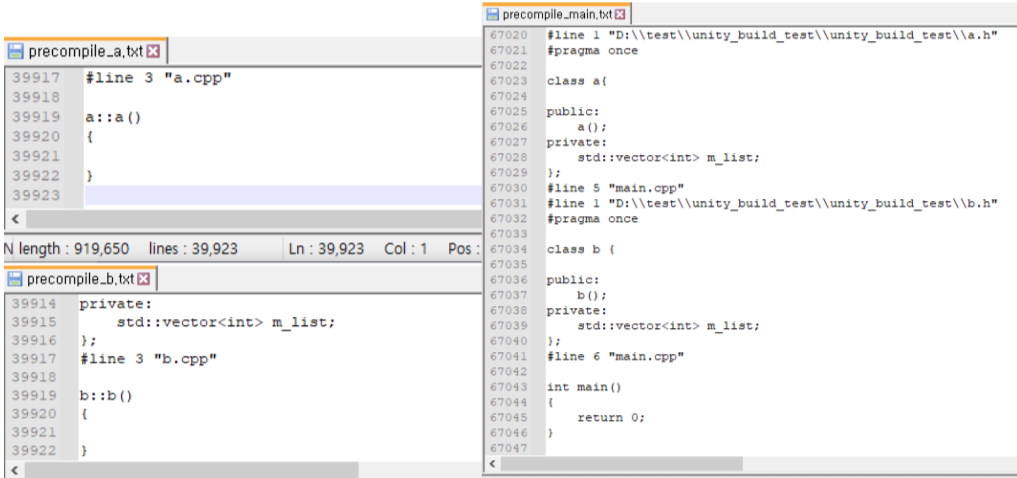Viewport: 1017px width, 478px height.
Task: Click the 'lines : 39,923' status entry
Action: pos(193,248)
